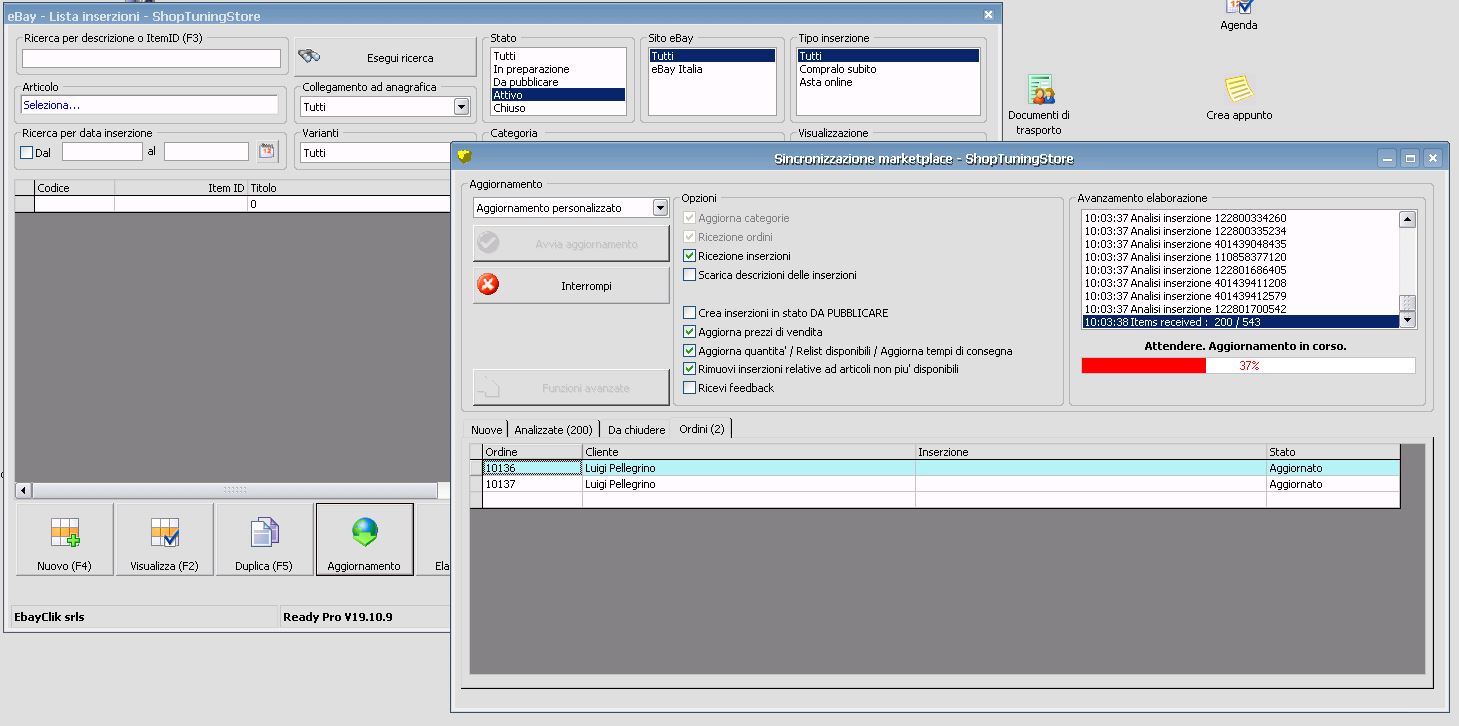Click the Funzioni avanzate button
The width and height of the screenshot is (1459, 726).
point(571,388)
